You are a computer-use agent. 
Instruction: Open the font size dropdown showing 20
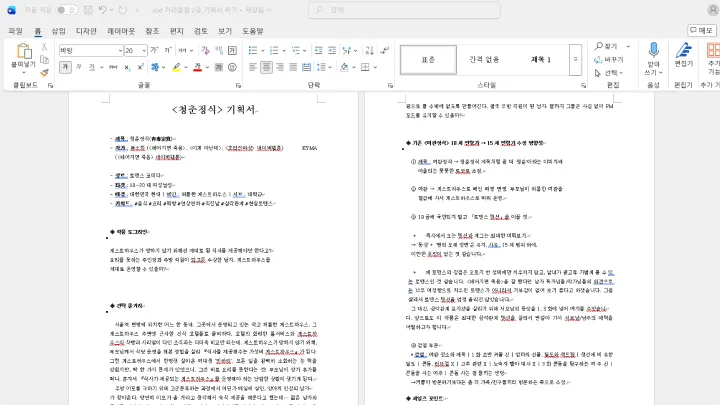point(136,51)
